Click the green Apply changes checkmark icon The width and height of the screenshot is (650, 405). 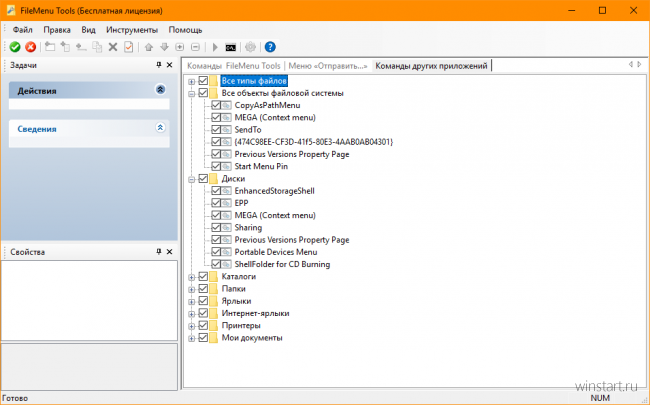coord(15,47)
